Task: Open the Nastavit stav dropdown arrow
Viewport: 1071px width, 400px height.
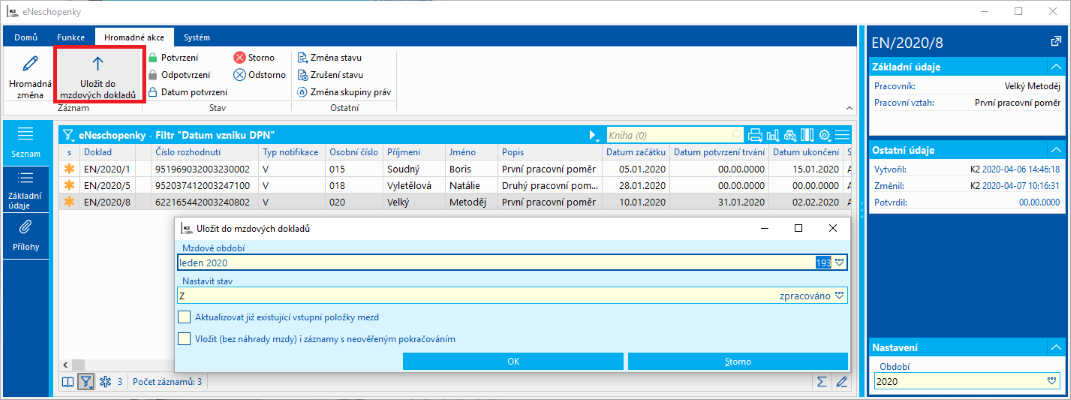Action: 839,296
